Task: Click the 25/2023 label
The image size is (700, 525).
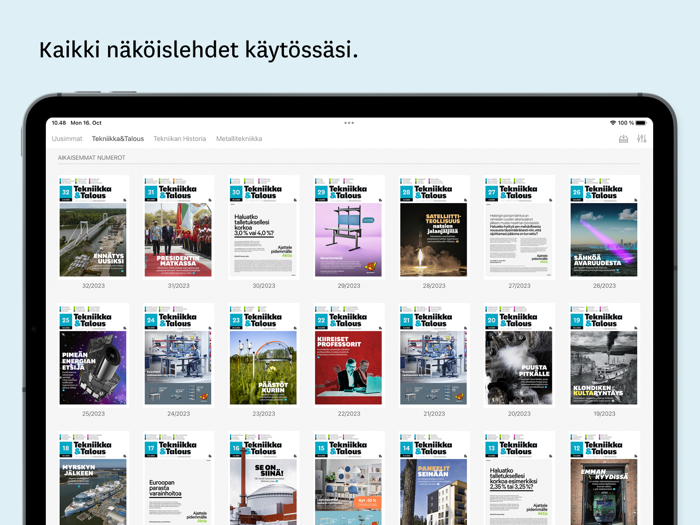Action: 93,414
